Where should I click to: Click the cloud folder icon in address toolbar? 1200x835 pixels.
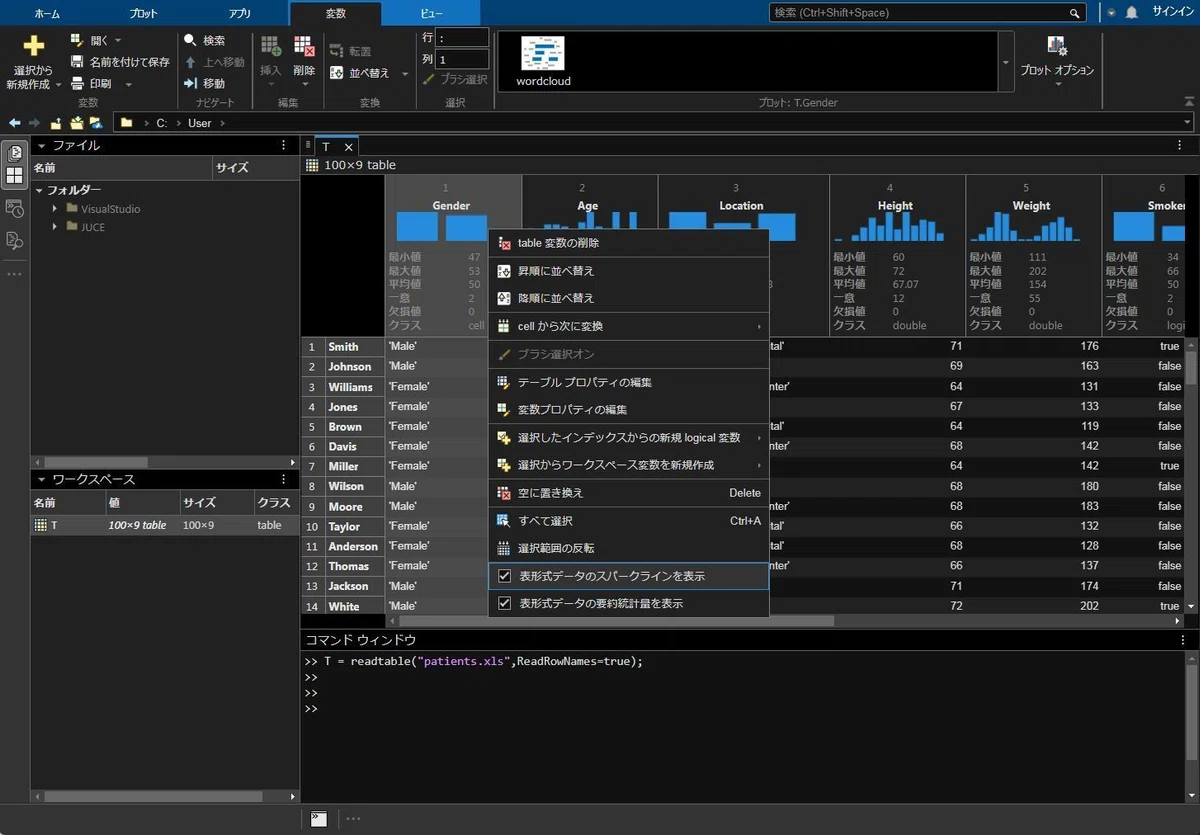click(x=96, y=123)
